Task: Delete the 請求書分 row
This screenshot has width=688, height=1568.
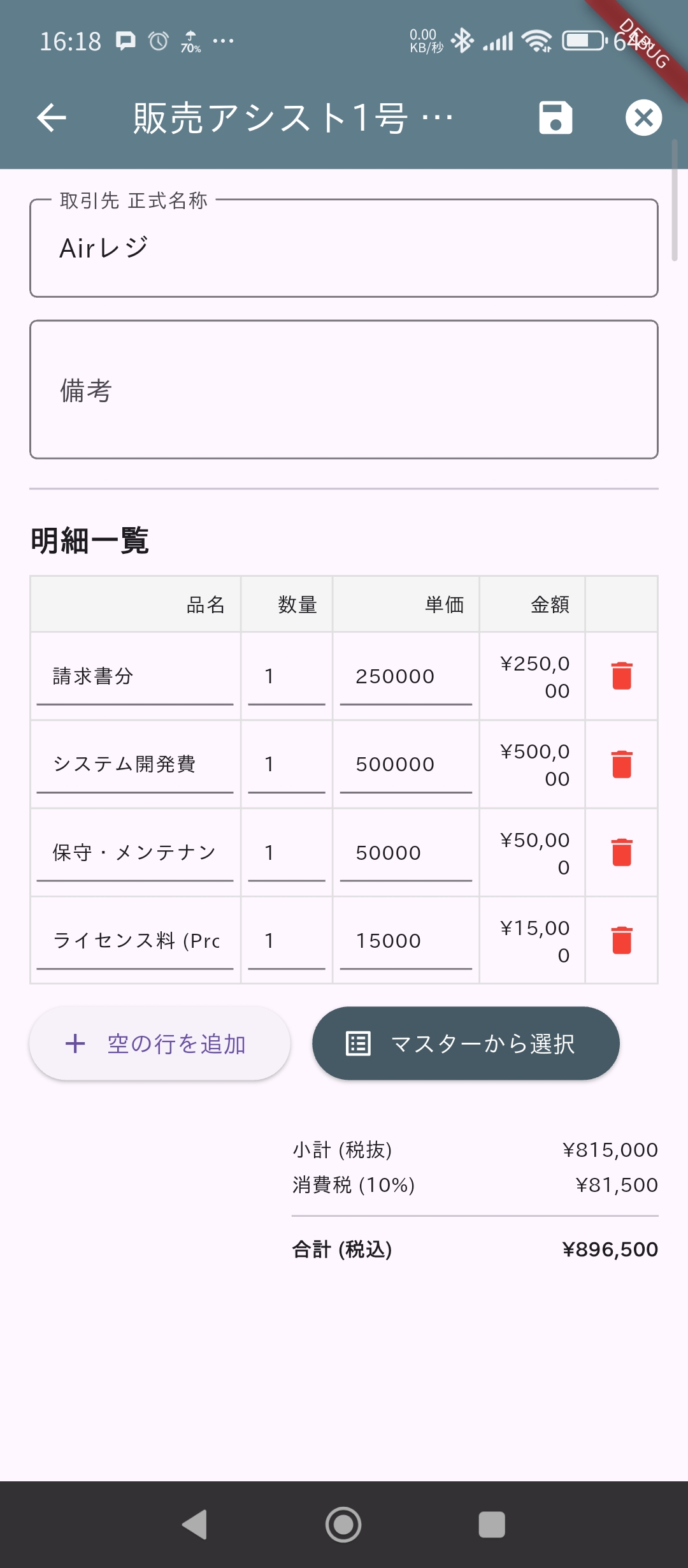Action: pyautogui.click(x=622, y=676)
